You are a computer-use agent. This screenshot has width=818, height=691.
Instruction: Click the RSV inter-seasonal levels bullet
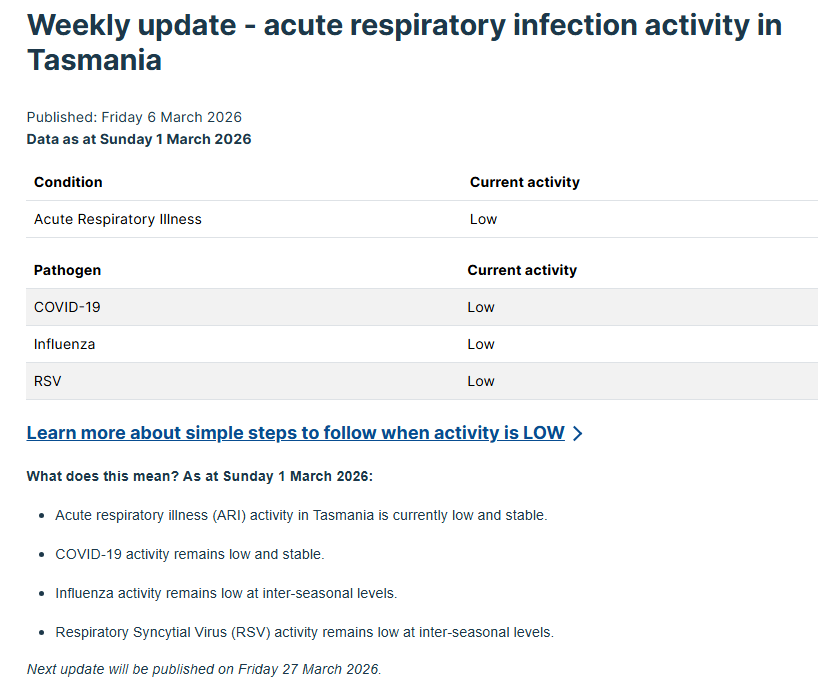tap(304, 632)
